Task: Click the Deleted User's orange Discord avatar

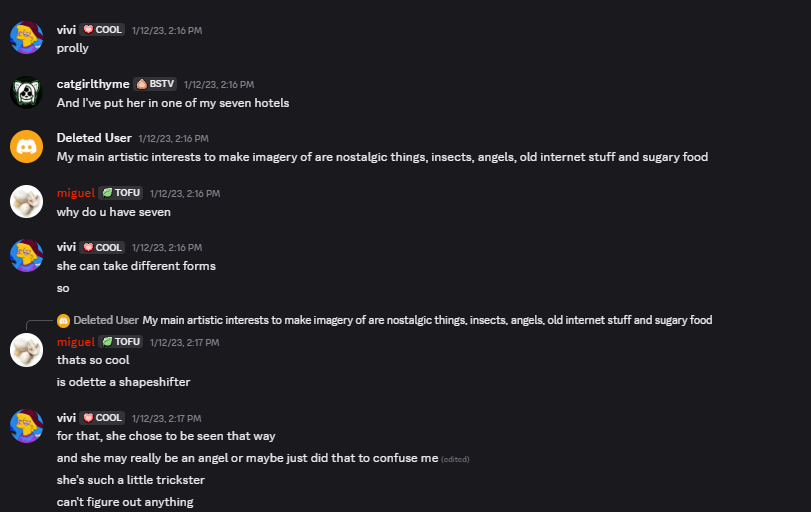Action: tap(26, 146)
